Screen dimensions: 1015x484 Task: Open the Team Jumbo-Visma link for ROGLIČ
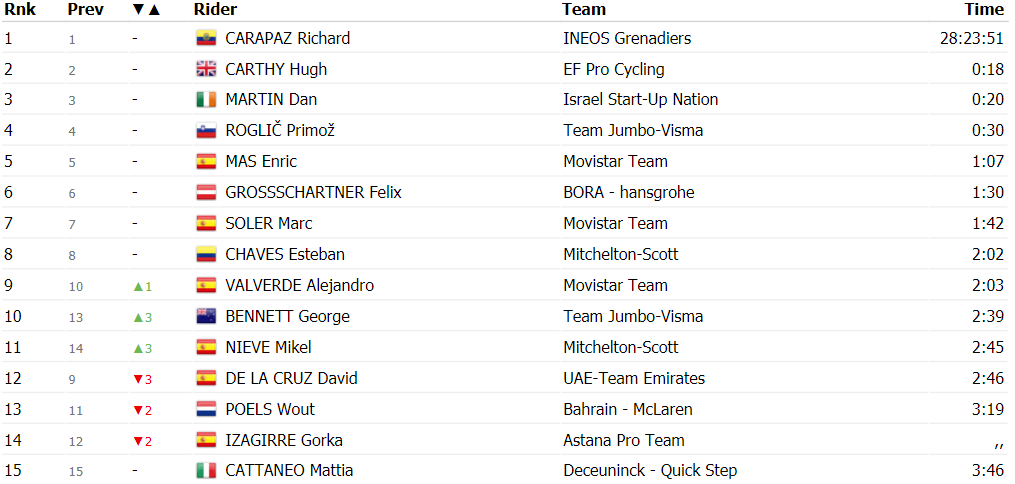pyautogui.click(x=633, y=131)
